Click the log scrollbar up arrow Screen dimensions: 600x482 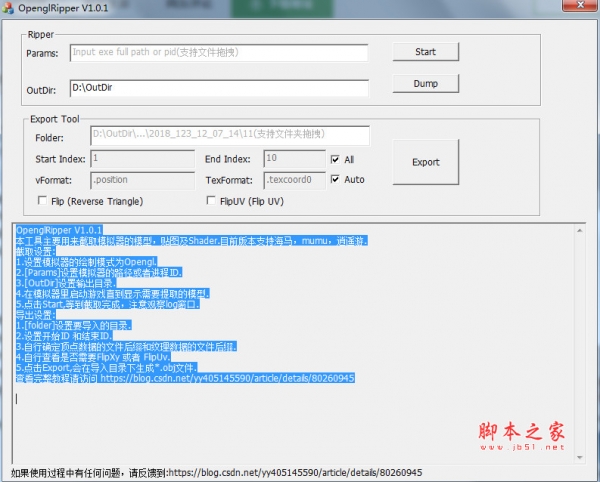coord(580,231)
